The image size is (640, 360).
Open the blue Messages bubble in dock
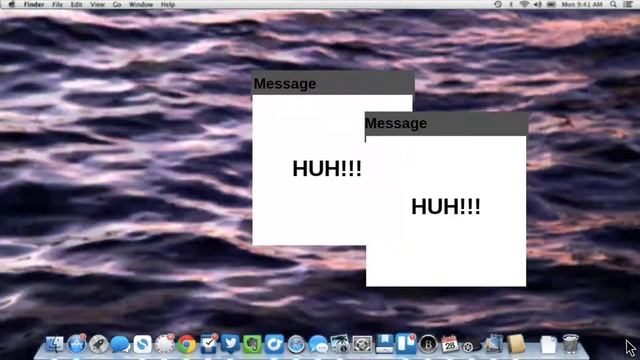coord(120,344)
